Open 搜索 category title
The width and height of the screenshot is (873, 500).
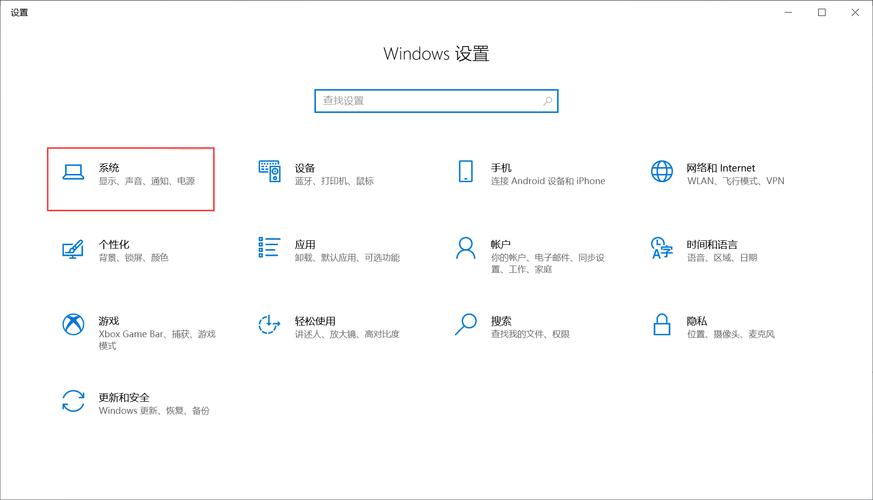[x=501, y=321]
